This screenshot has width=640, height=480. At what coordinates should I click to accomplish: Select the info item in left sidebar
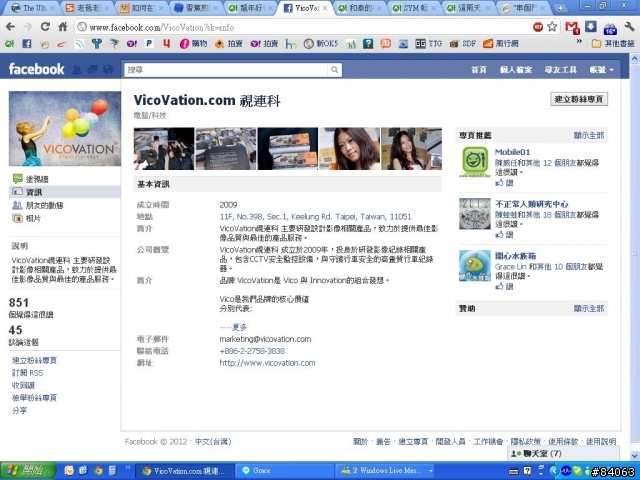[x=64, y=192]
